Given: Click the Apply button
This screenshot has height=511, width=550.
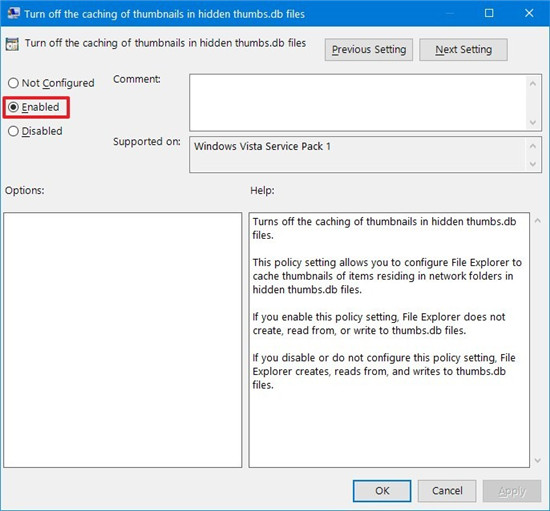Looking at the screenshot, I should point(512,491).
